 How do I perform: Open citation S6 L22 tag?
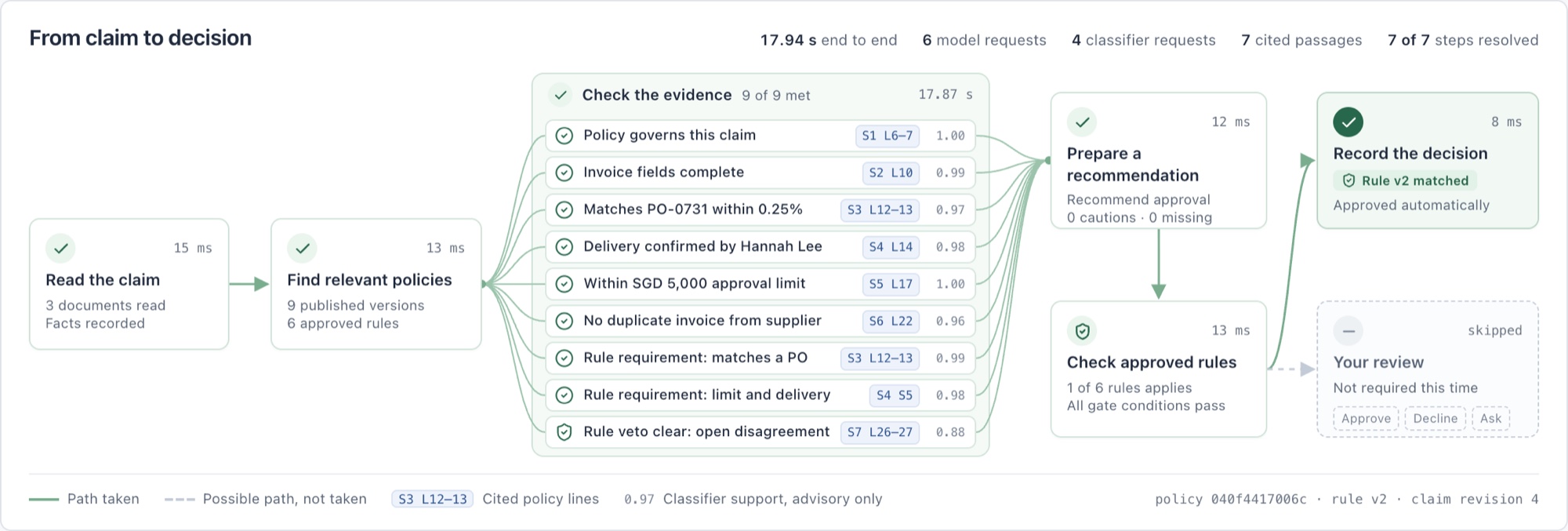point(891,321)
